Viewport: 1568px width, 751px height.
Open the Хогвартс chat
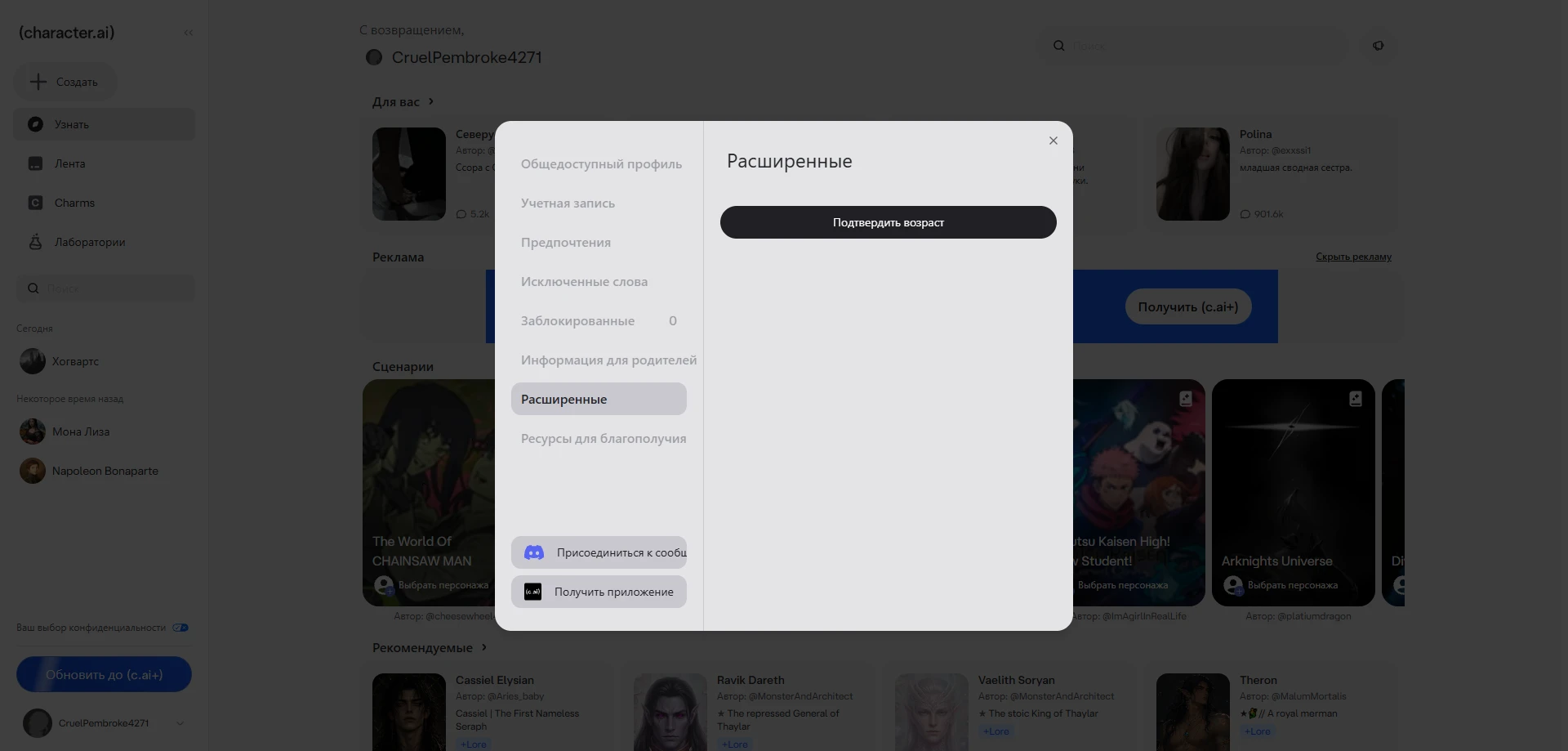(x=105, y=361)
